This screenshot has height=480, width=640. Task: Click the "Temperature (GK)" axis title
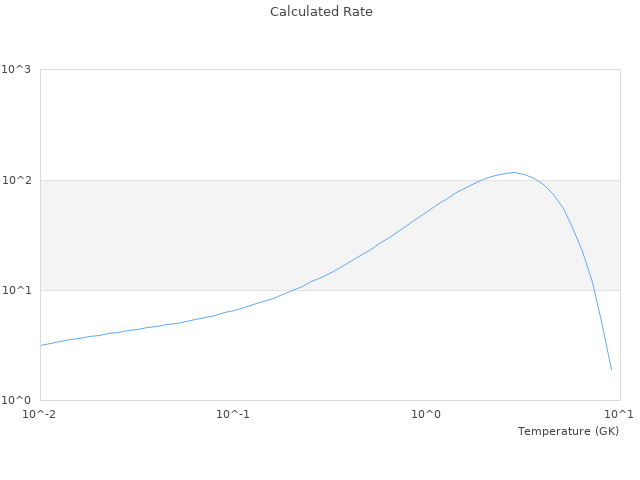(x=568, y=431)
